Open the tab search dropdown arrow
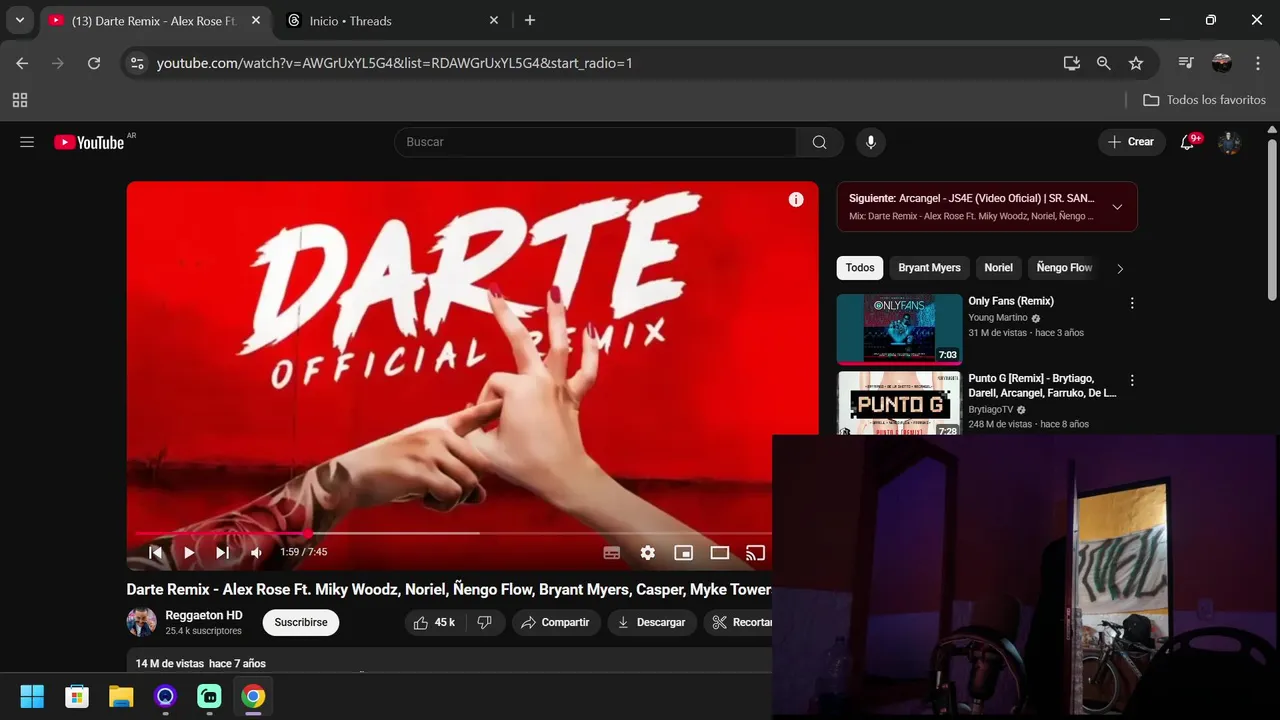Image resolution: width=1280 pixels, height=720 pixels. [19, 20]
